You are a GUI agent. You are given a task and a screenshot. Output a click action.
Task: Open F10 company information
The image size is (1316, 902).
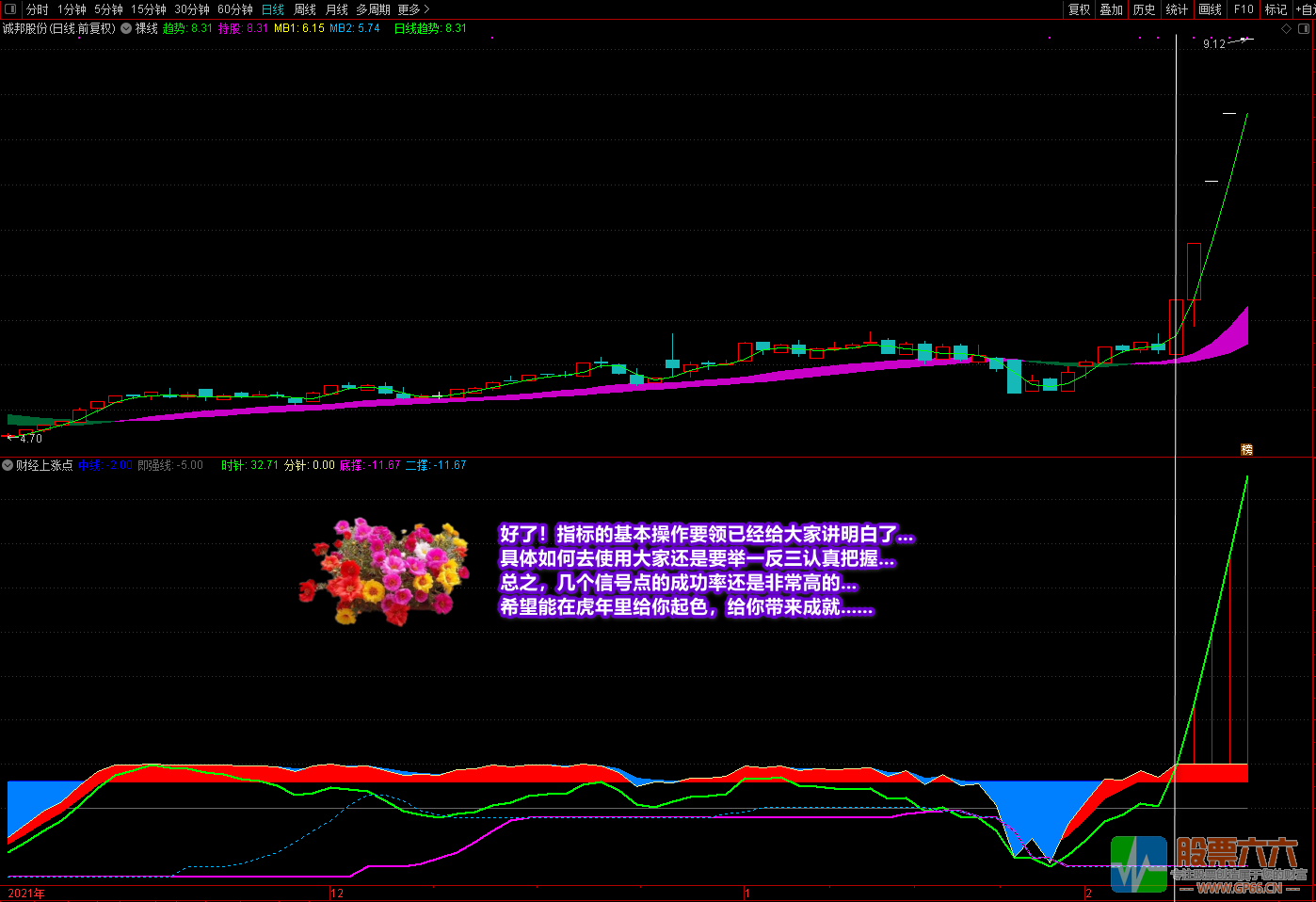point(1244,9)
